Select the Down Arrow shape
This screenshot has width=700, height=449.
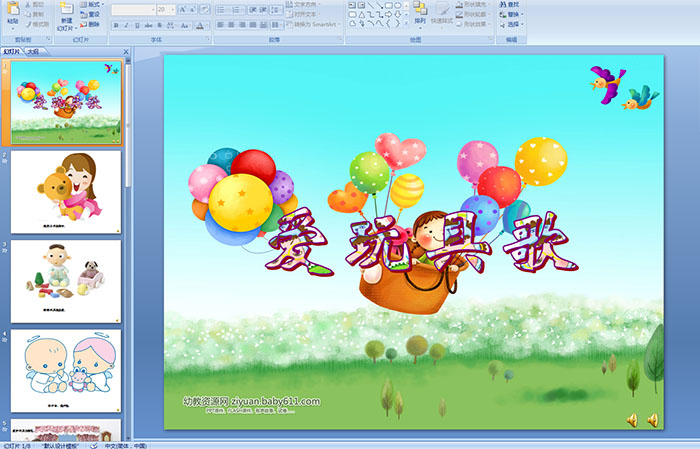tap(397, 14)
